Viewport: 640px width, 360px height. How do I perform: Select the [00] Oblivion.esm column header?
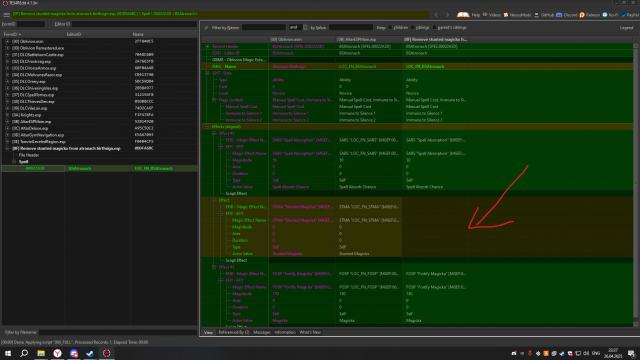click(302, 40)
